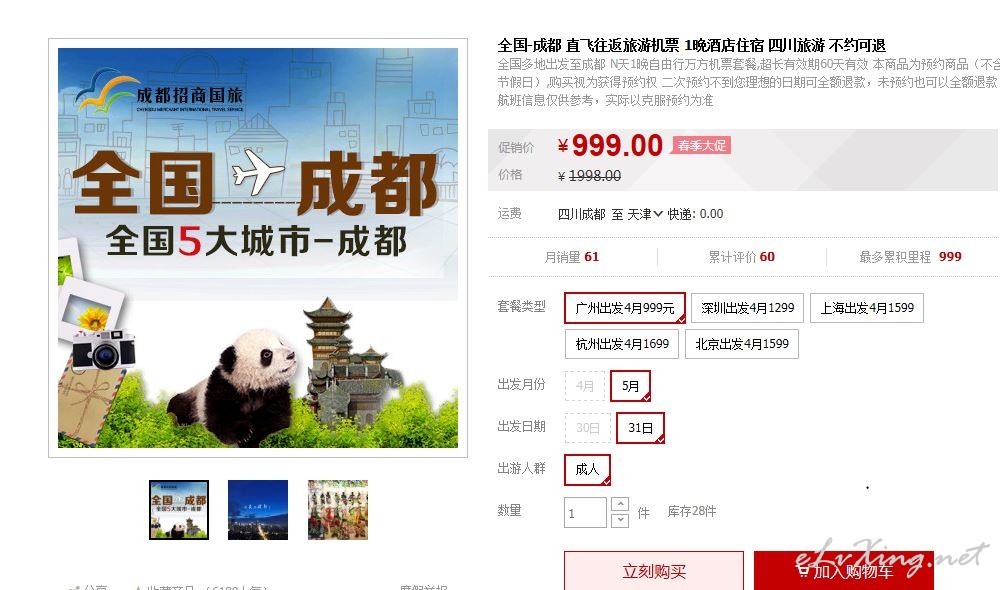View the night city thumbnail image
The height and width of the screenshot is (590, 1000).
click(258, 510)
